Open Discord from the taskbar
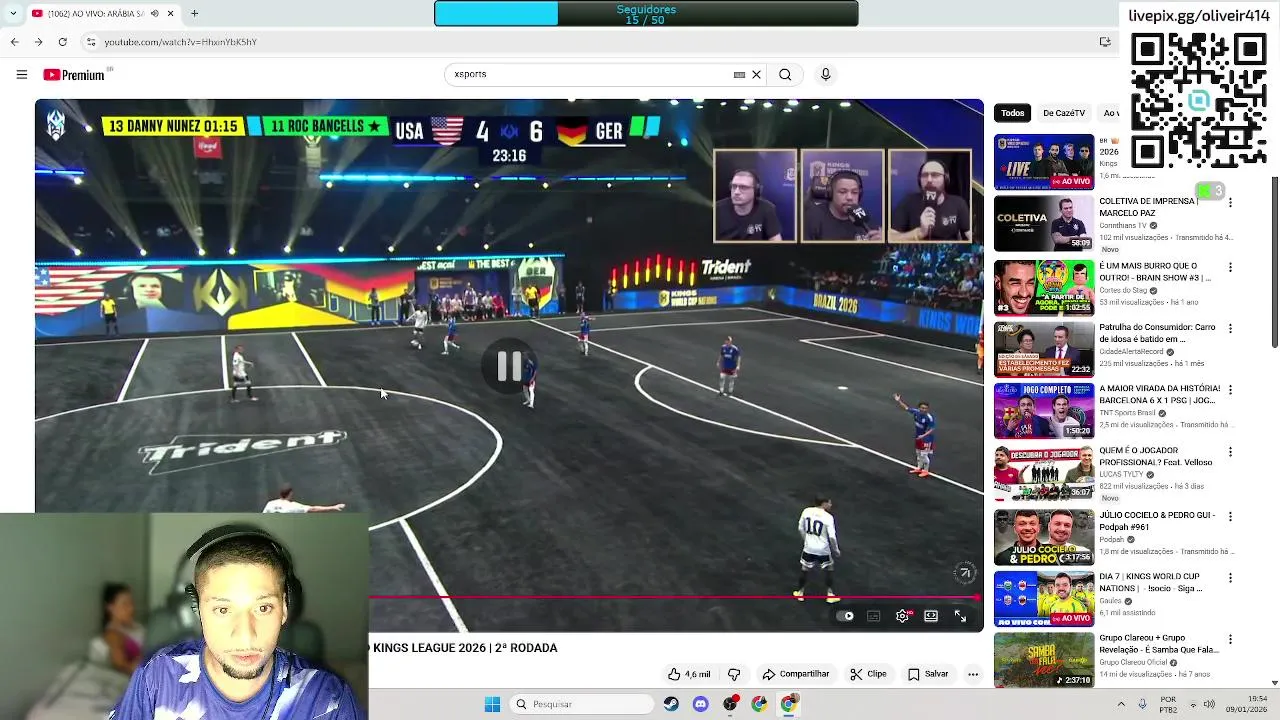The image size is (1280, 720). (x=700, y=704)
